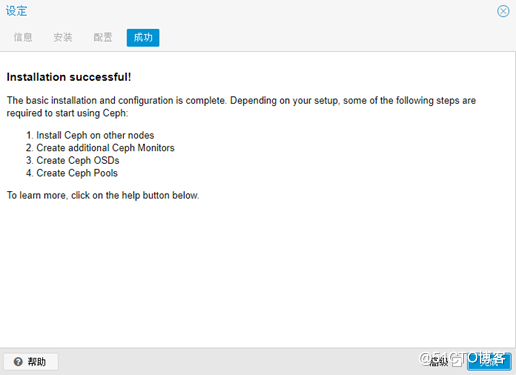Click the Create Ceph Pools list item
Screen dimensions: 516x375
pos(77,173)
